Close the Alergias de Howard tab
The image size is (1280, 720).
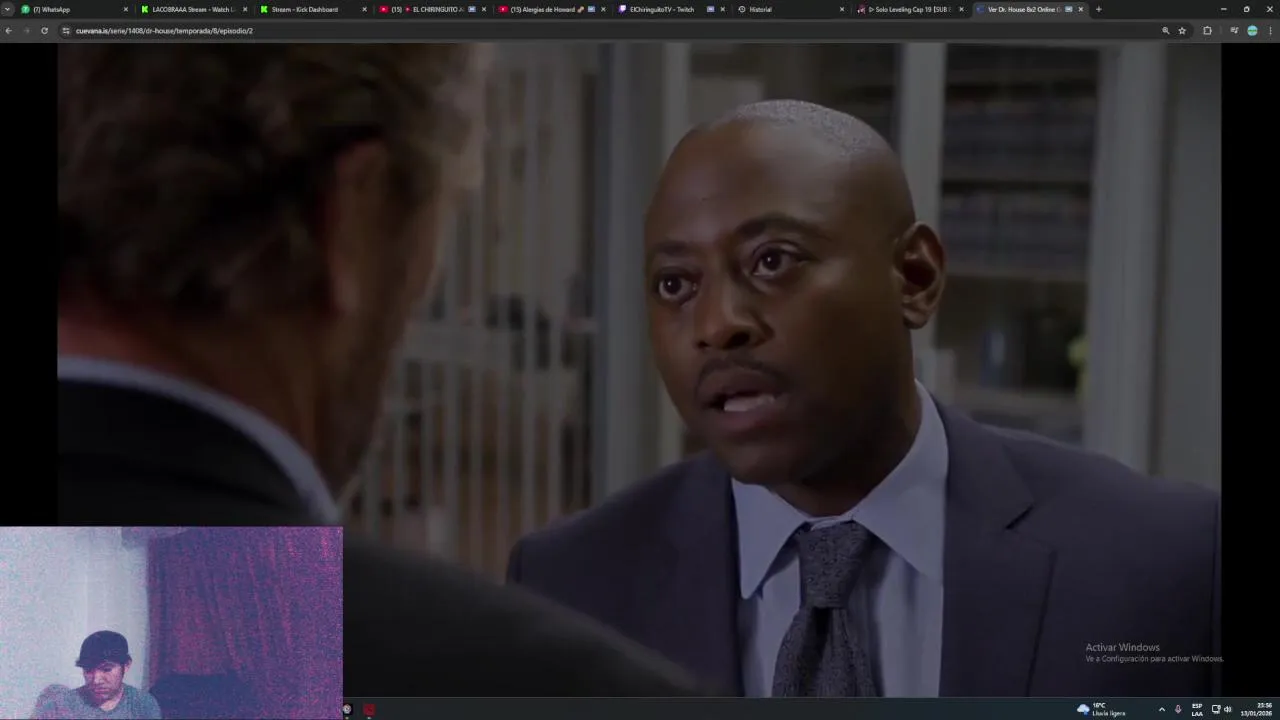pos(603,9)
